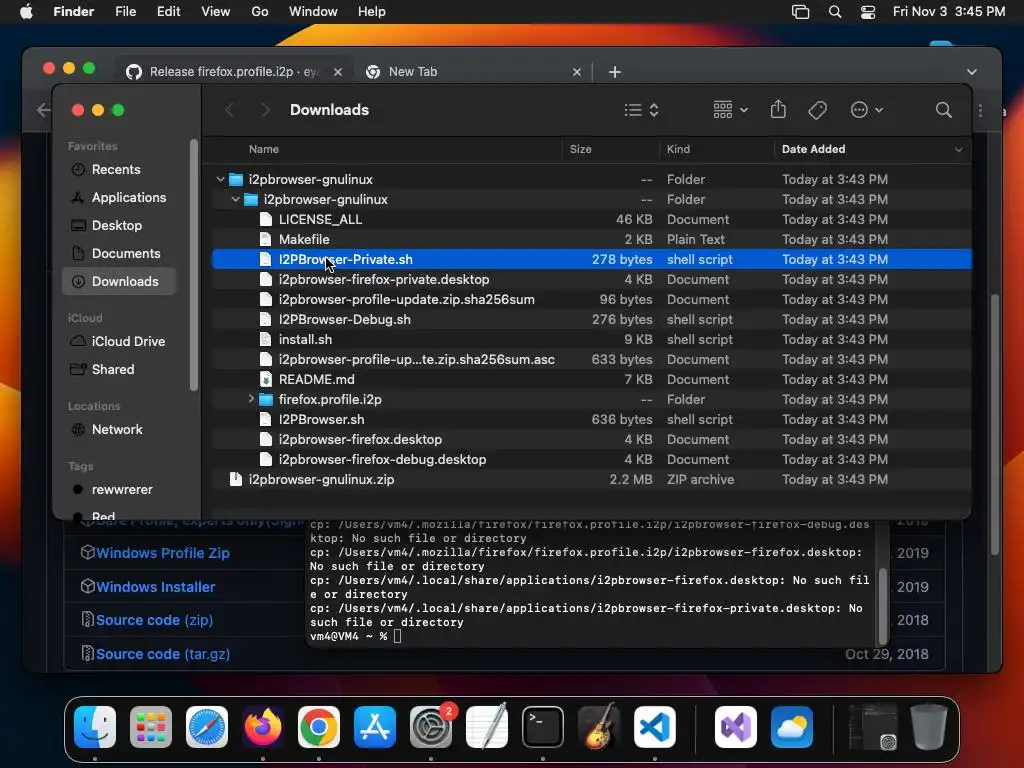
Task: Click the Finder share icon
Action: (x=778, y=110)
